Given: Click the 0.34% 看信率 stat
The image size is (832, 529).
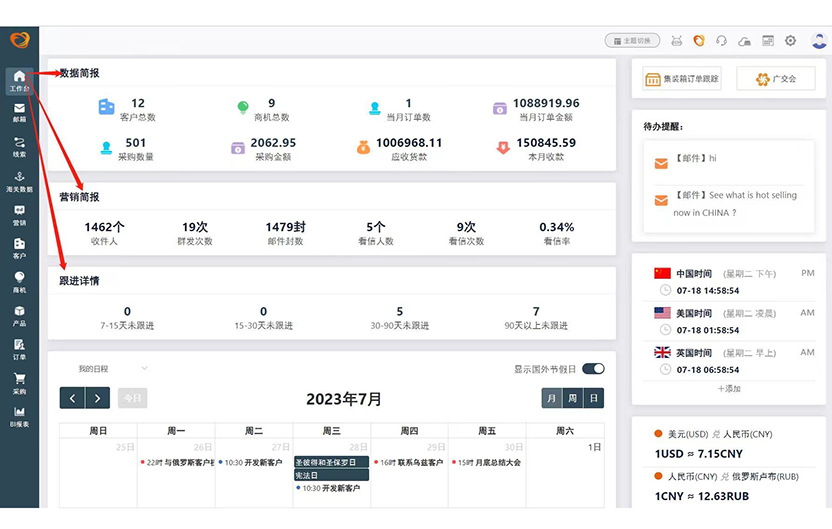Looking at the screenshot, I should click(x=557, y=233).
